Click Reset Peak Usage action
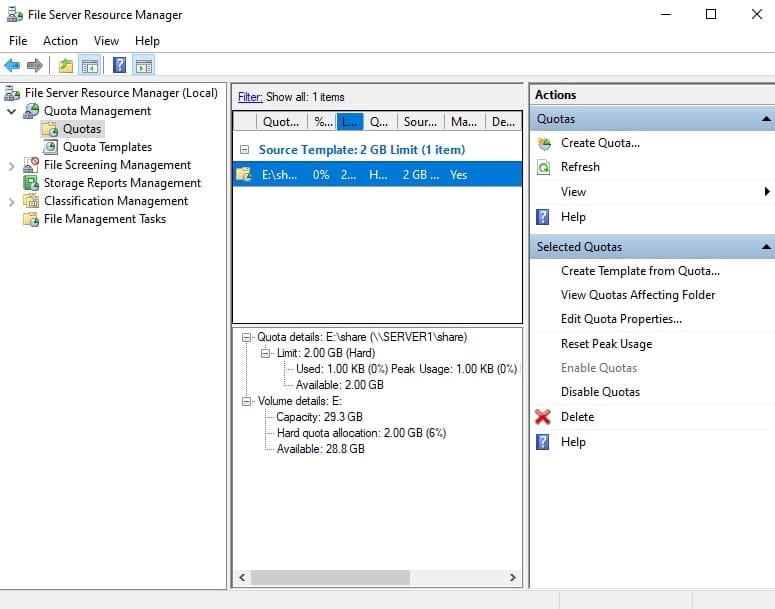The width and height of the screenshot is (775, 609). coord(606,344)
